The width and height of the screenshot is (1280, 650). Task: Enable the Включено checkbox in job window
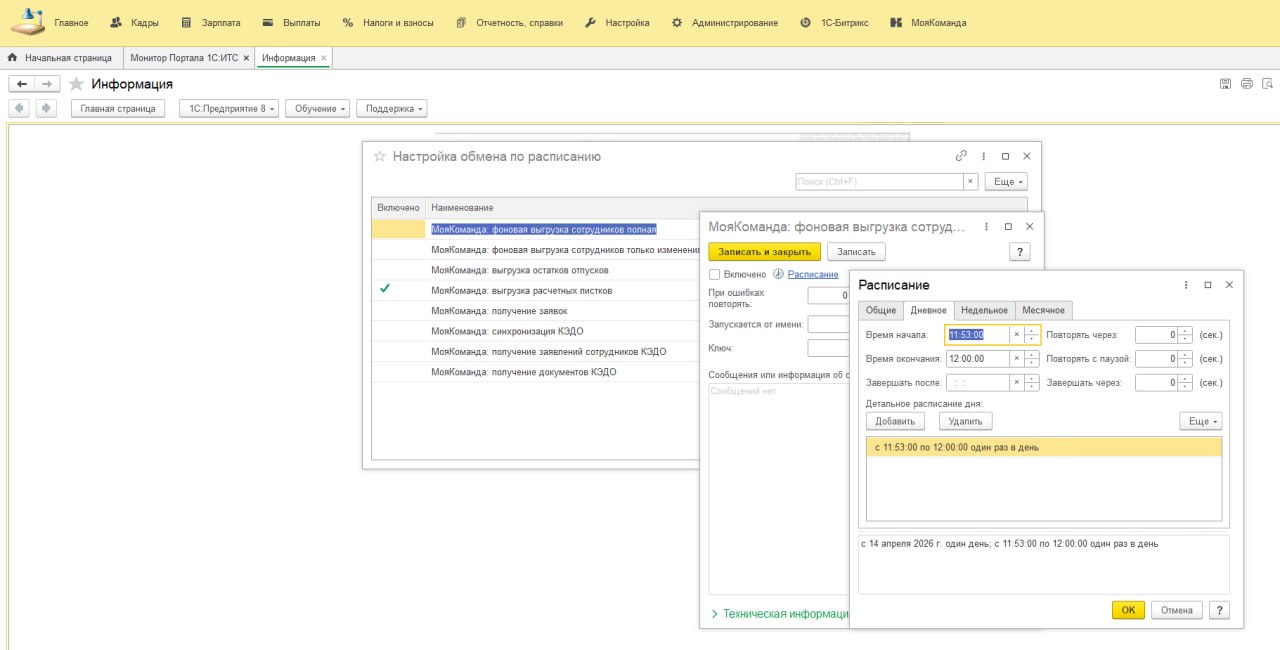(714, 274)
